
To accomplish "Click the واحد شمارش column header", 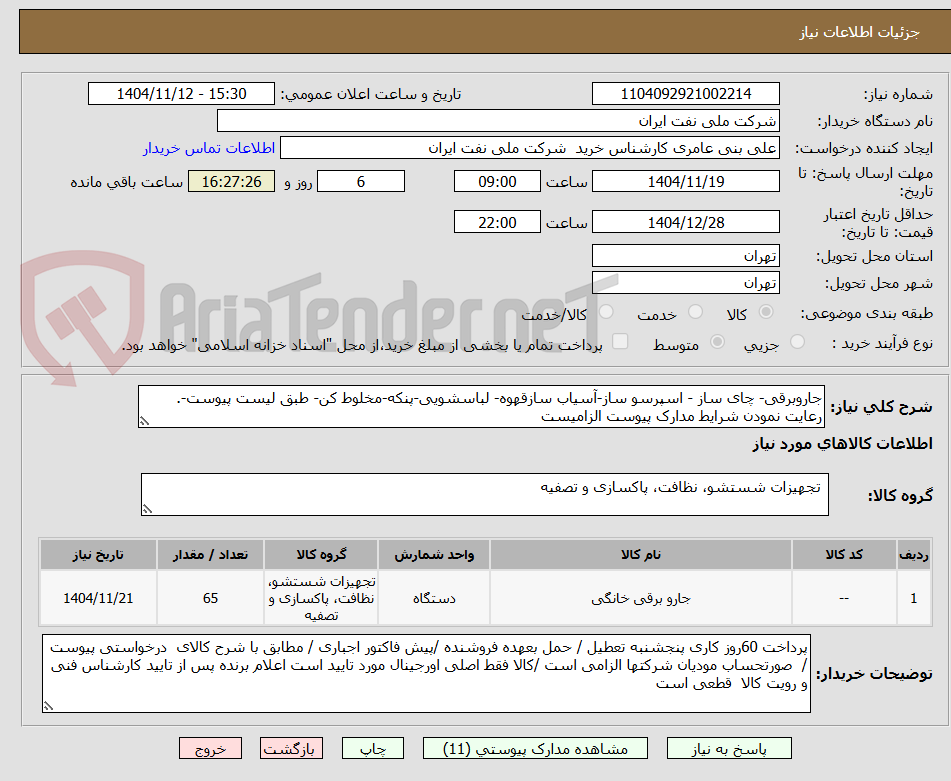I will pos(434,555).
